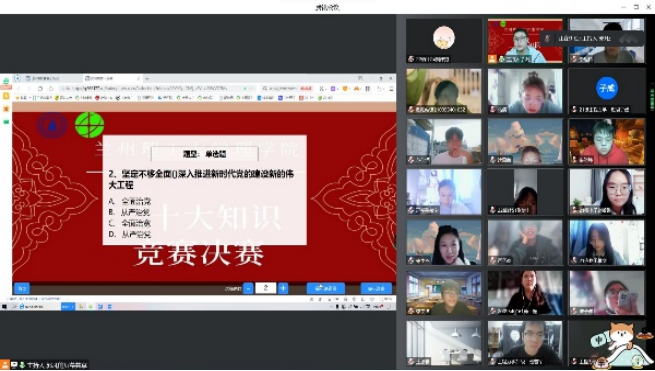Click the blue circular school emblem

52,125
